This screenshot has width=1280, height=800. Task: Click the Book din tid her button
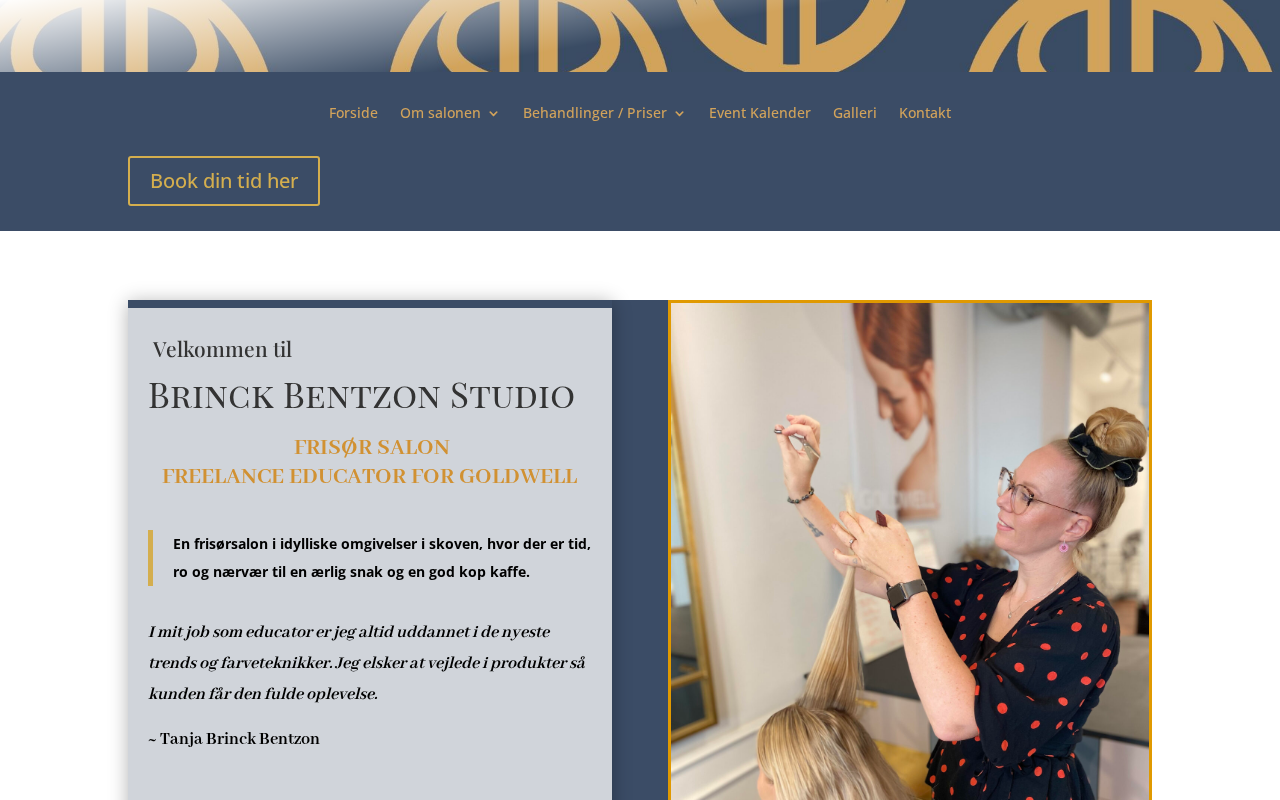tap(224, 181)
